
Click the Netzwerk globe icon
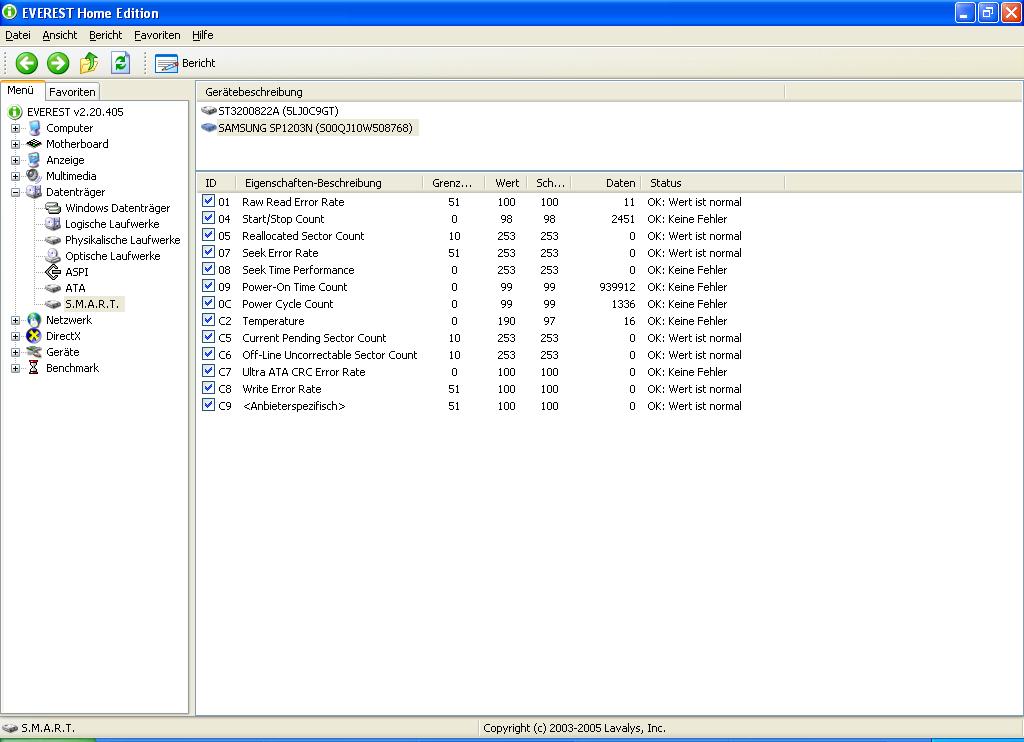pyautogui.click(x=34, y=320)
